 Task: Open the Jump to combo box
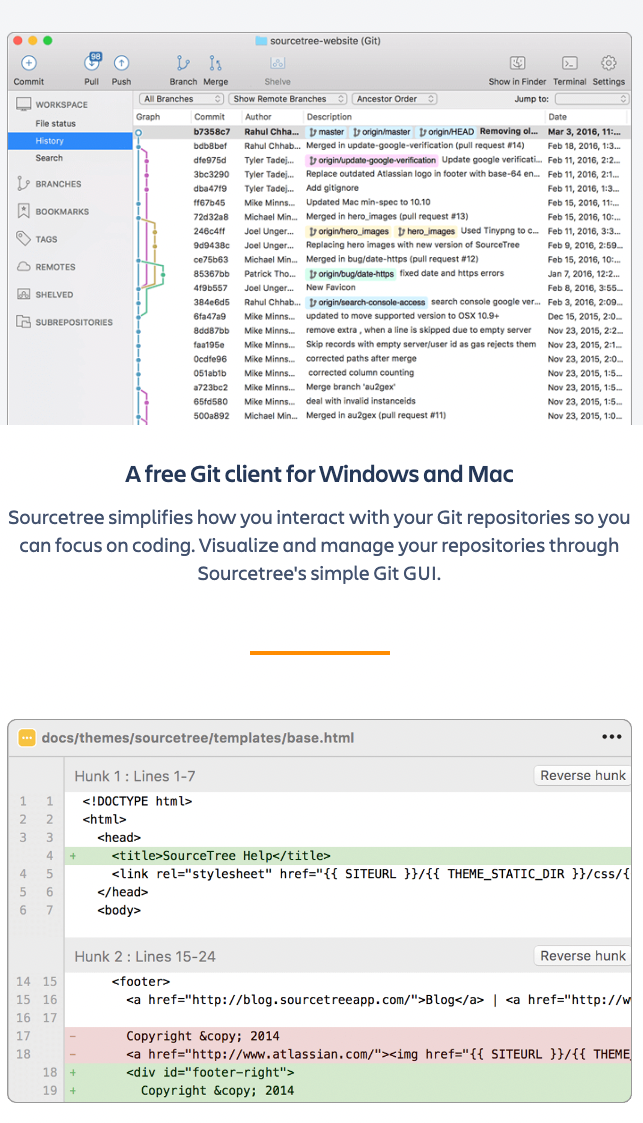tap(591, 99)
